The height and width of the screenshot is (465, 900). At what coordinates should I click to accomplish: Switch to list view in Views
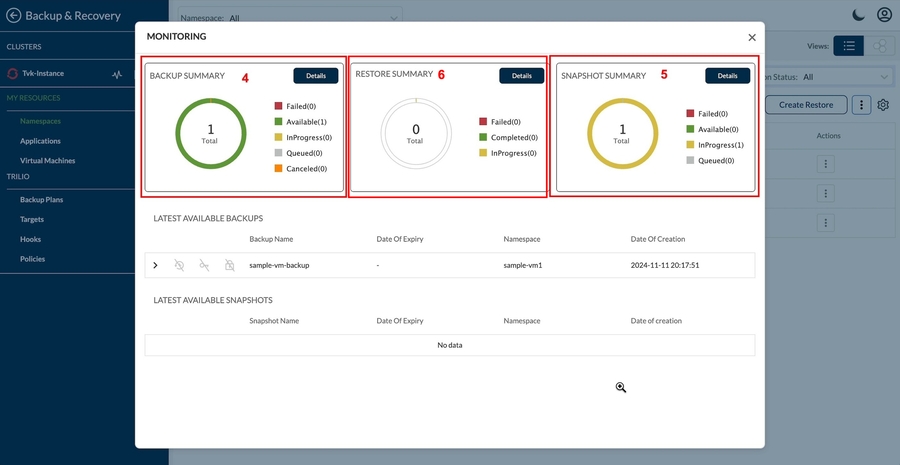849,46
